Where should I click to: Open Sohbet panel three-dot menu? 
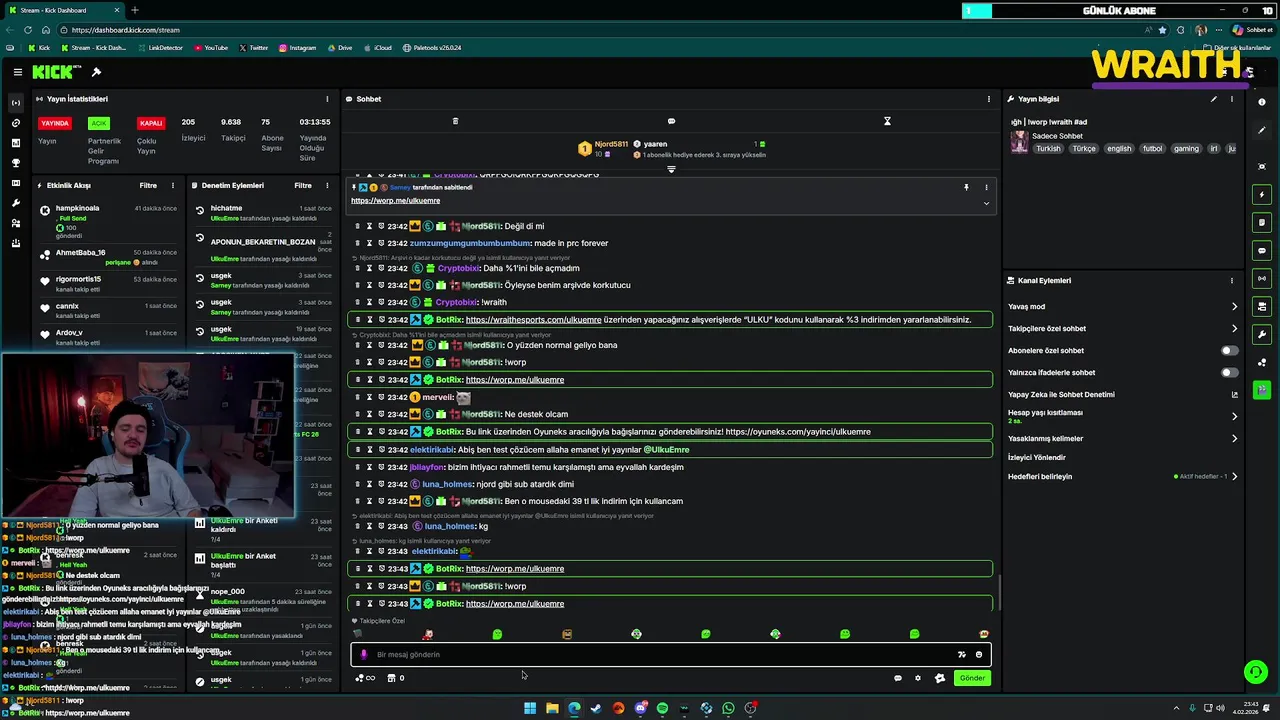point(989,99)
